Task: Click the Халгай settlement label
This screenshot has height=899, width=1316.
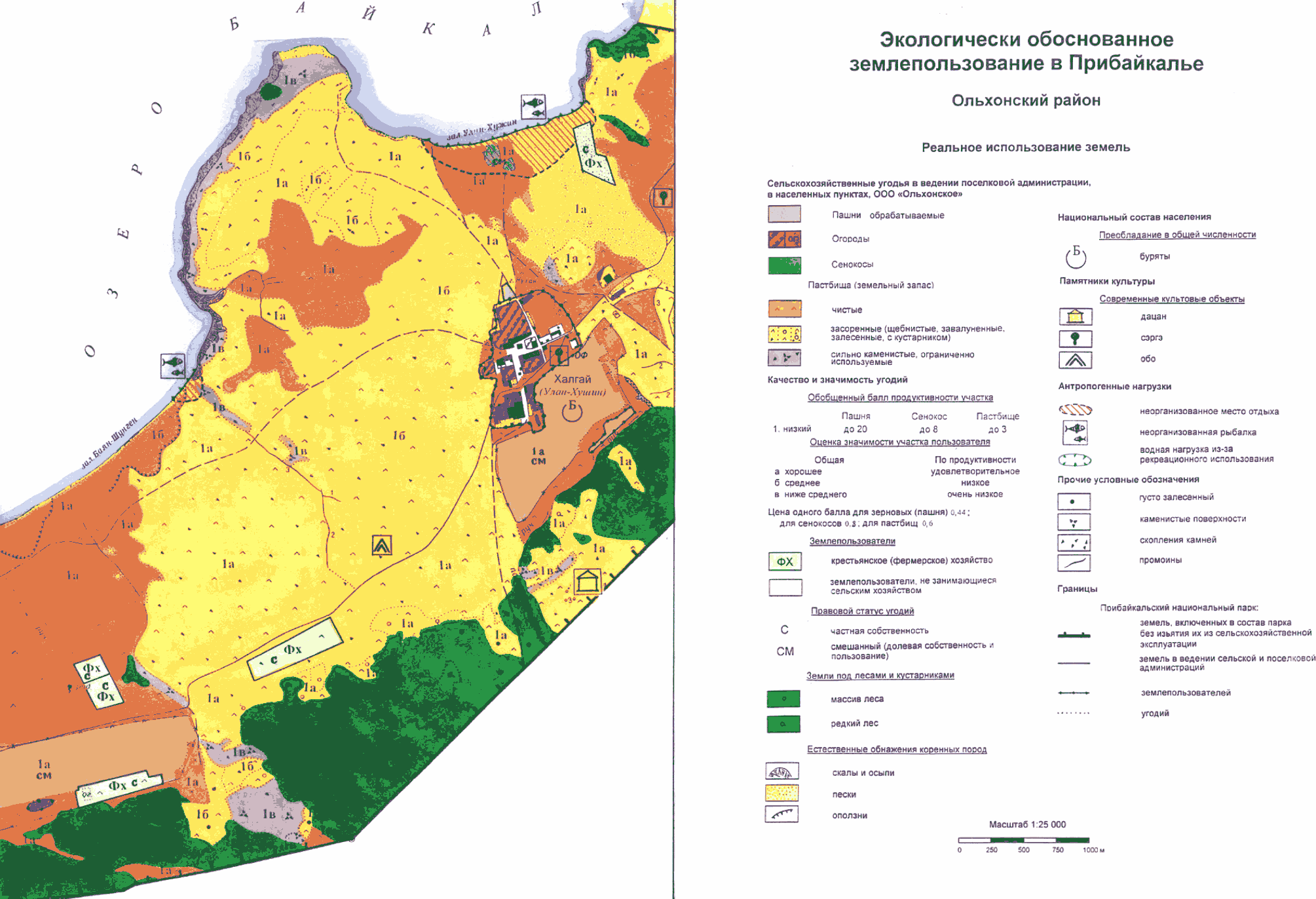Action: (x=573, y=379)
